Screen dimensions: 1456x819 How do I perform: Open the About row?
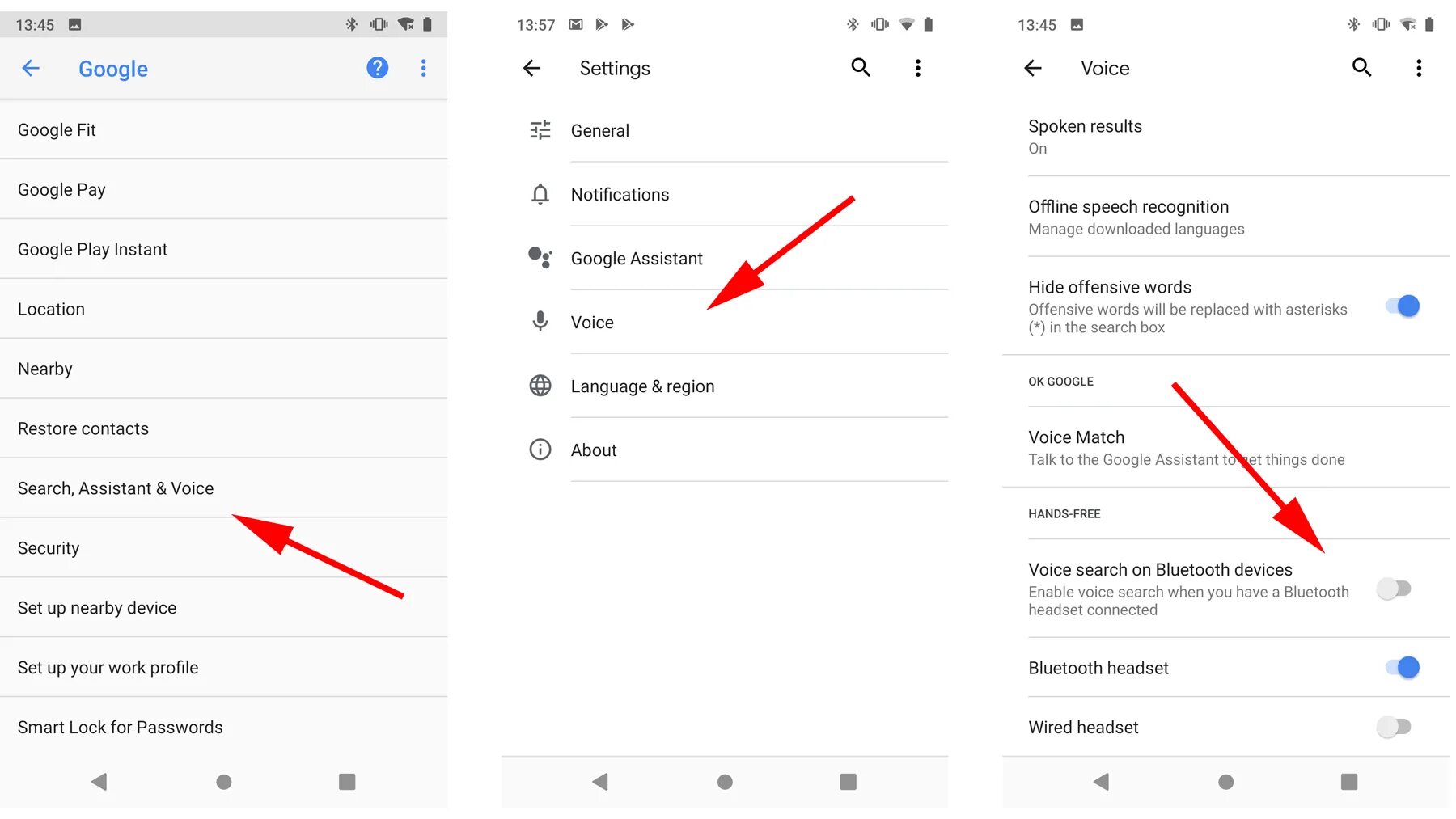pyautogui.click(x=725, y=450)
